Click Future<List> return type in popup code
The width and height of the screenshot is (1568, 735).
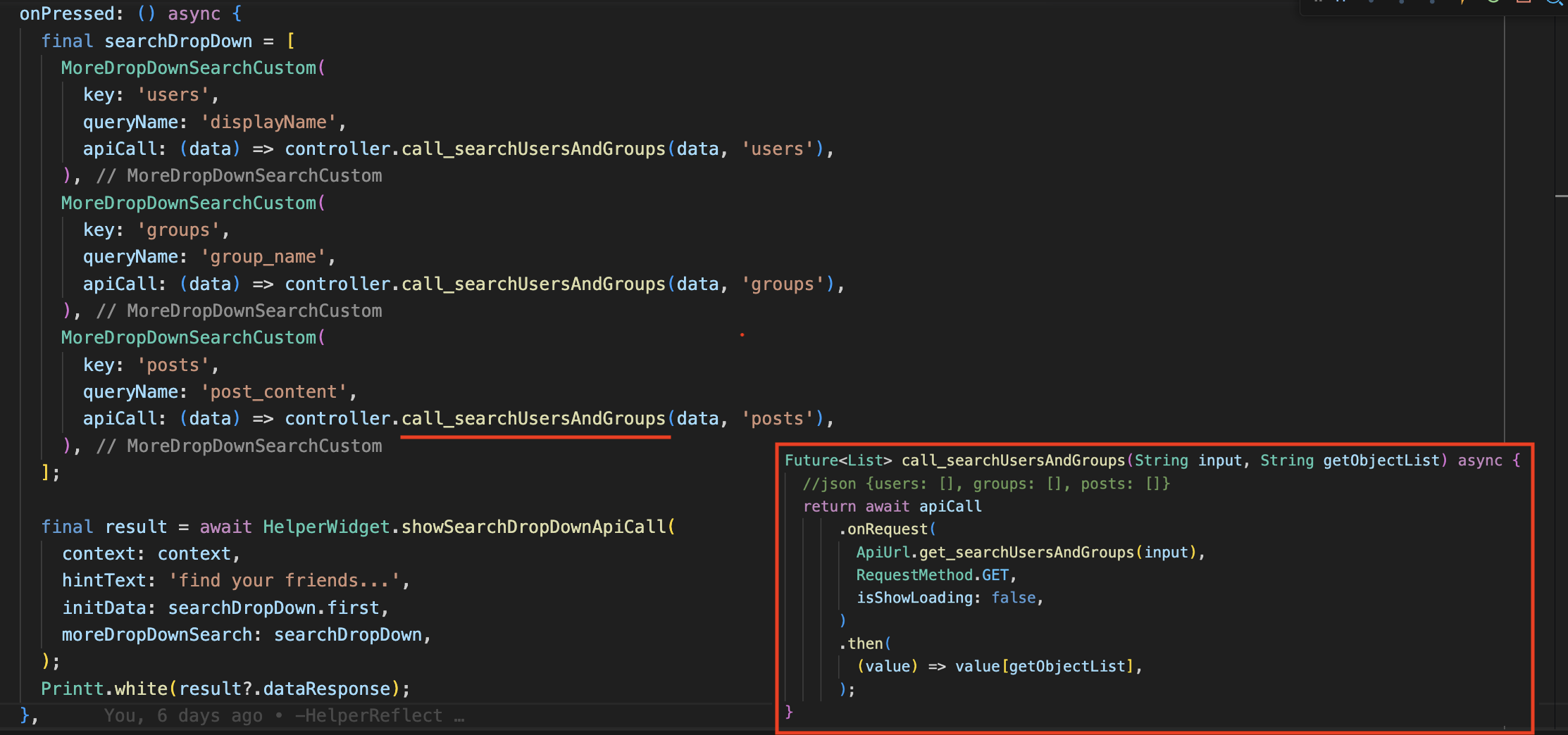pos(838,460)
